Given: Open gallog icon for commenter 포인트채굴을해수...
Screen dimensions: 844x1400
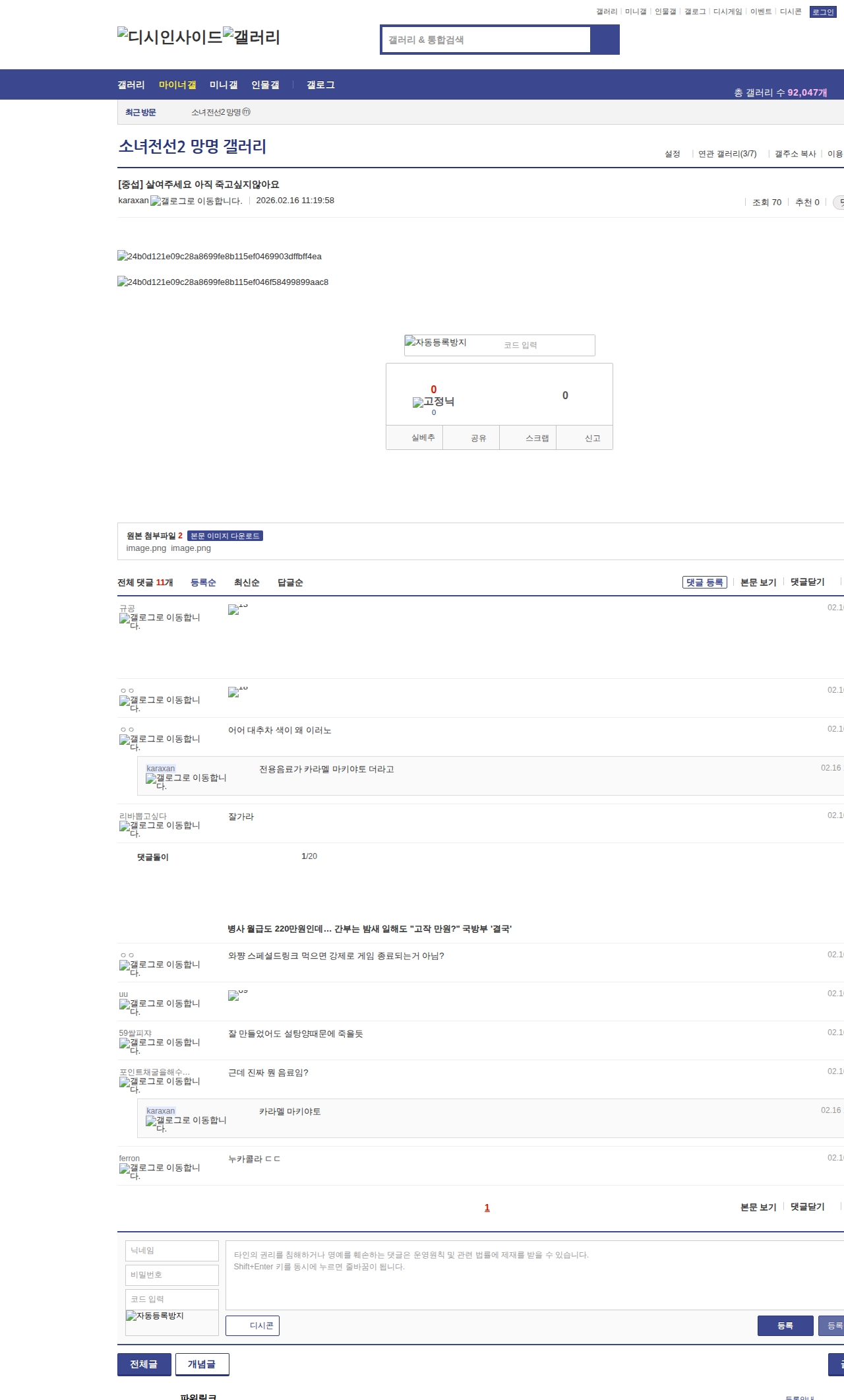Looking at the screenshot, I should pos(160,1085).
